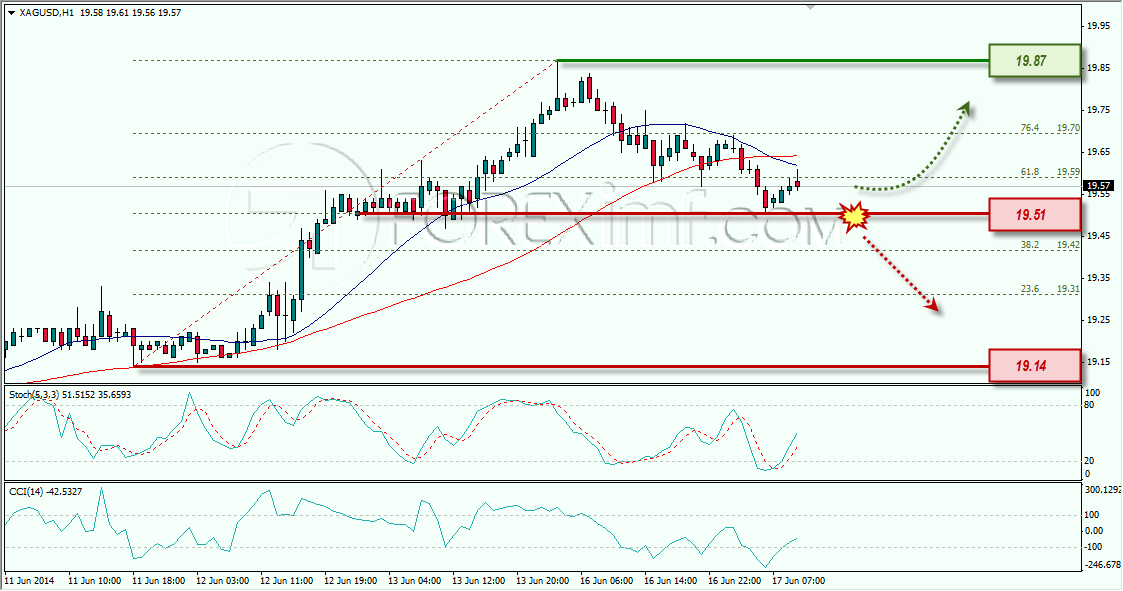Select the red horizontal line at 19.51

point(673,213)
